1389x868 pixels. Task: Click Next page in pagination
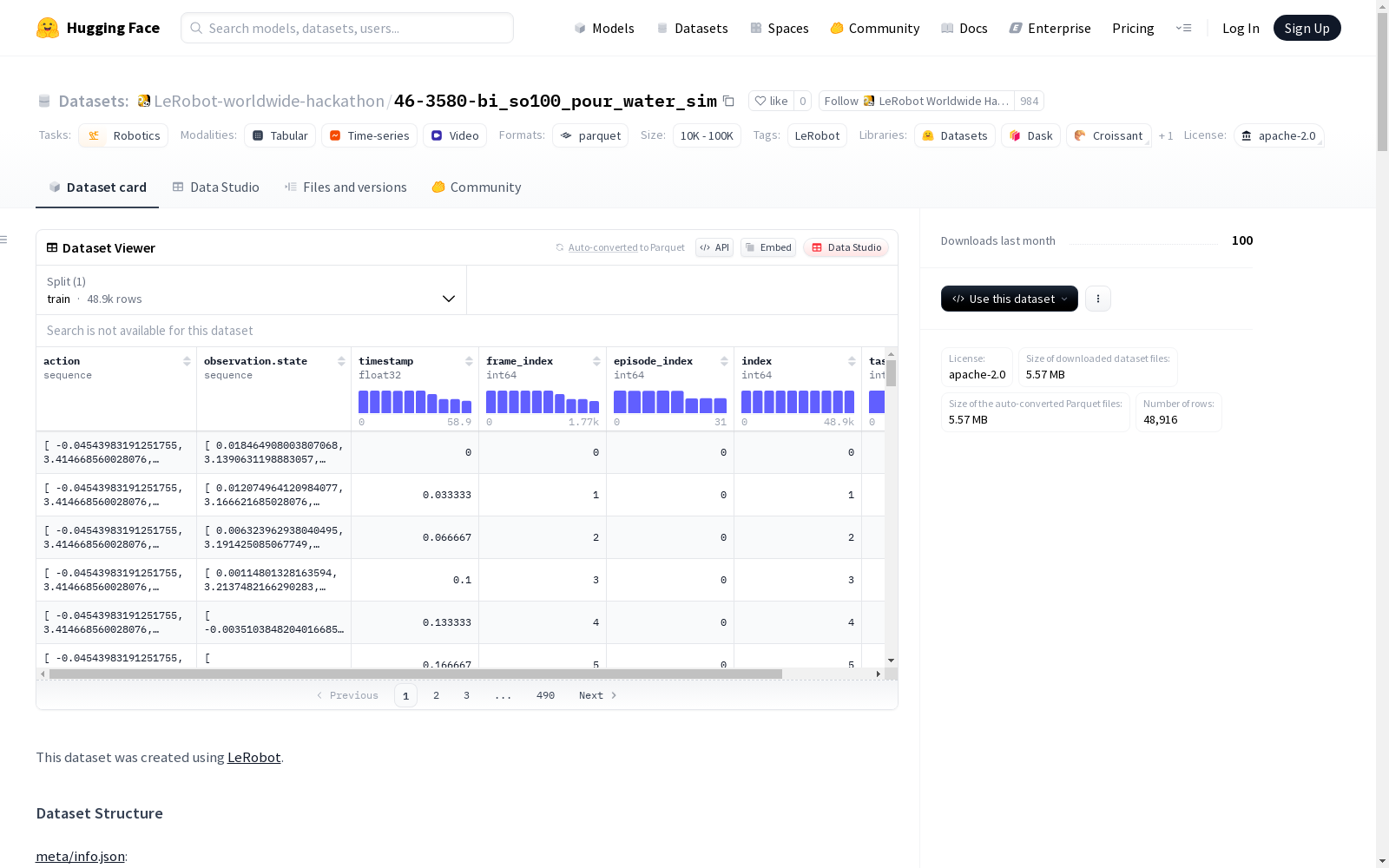pyautogui.click(x=598, y=695)
